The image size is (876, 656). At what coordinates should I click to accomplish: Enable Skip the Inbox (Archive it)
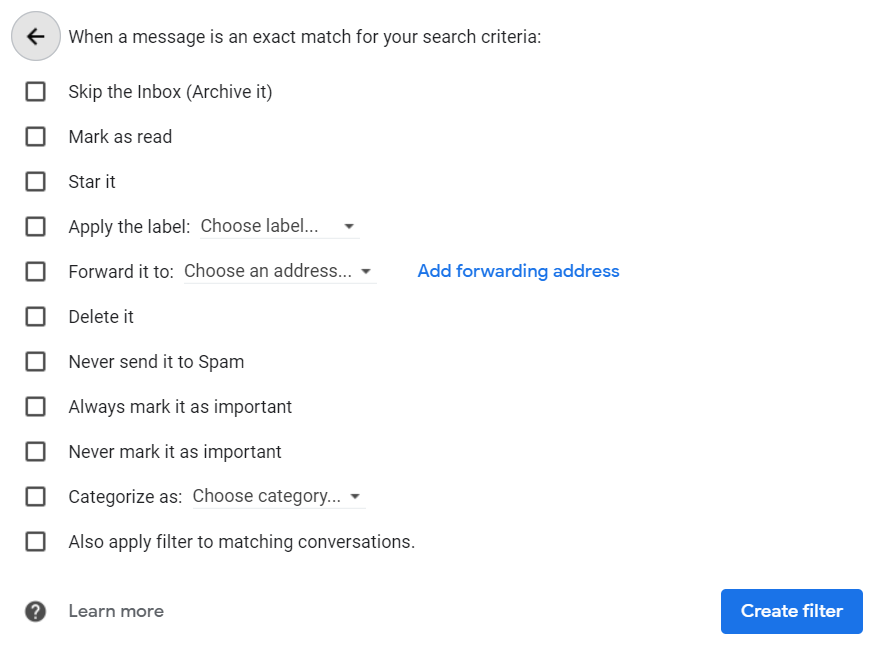click(x=36, y=92)
